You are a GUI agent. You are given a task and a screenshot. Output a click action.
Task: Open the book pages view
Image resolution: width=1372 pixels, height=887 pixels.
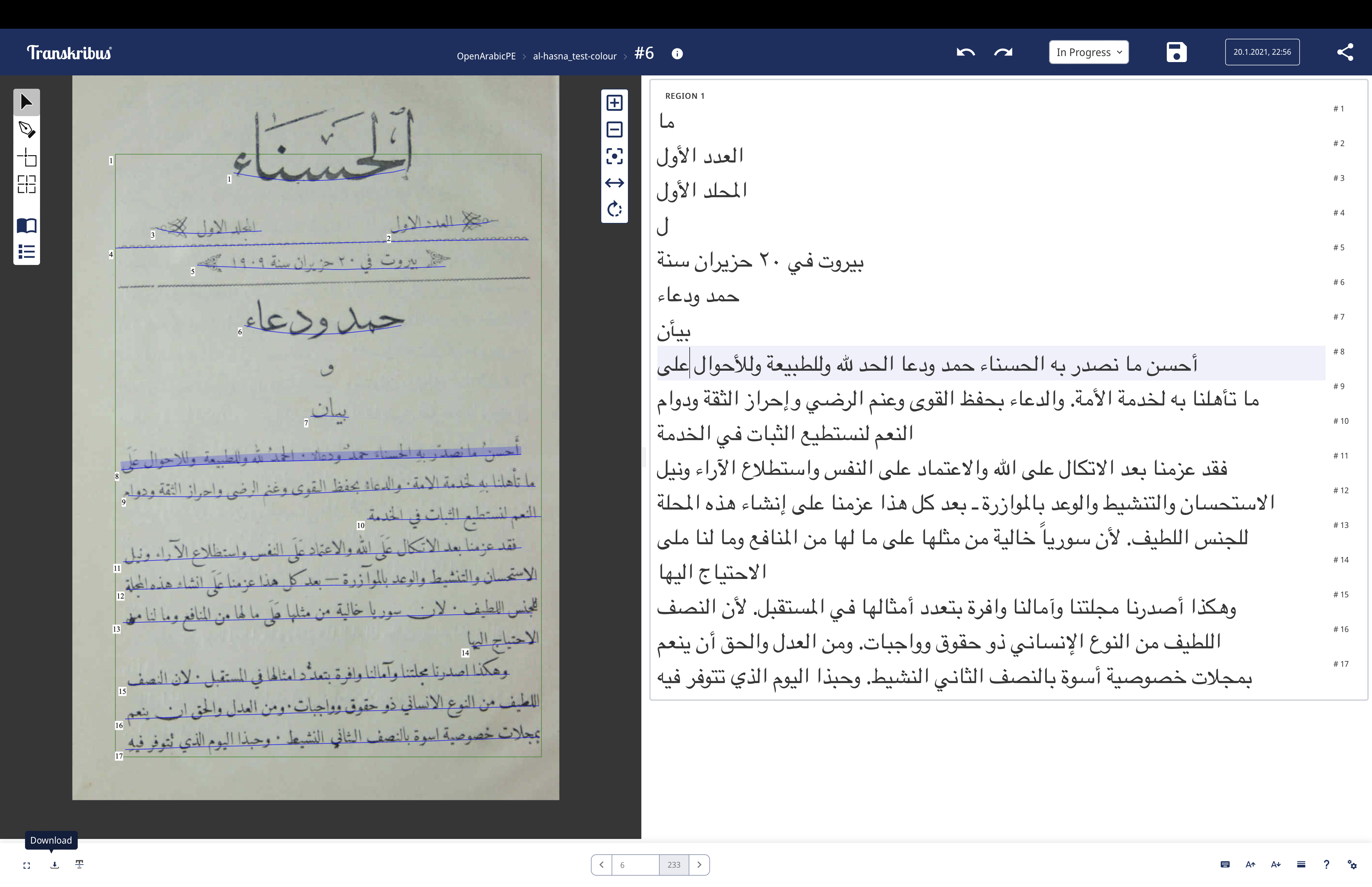click(x=26, y=226)
